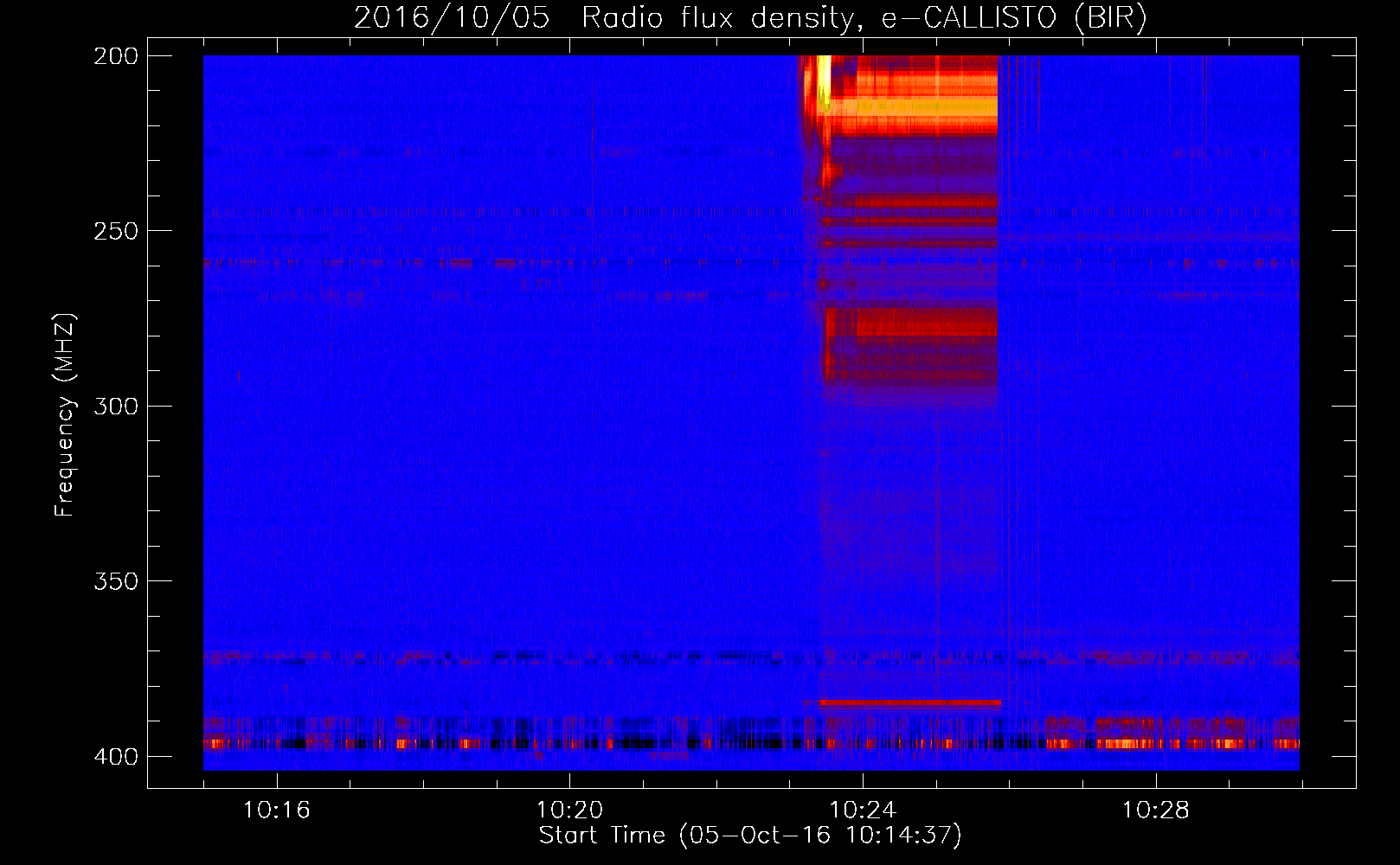This screenshot has width=1400, height=865.
Task: Click the 10:28 time tick label
Action: click(1156, 811)
